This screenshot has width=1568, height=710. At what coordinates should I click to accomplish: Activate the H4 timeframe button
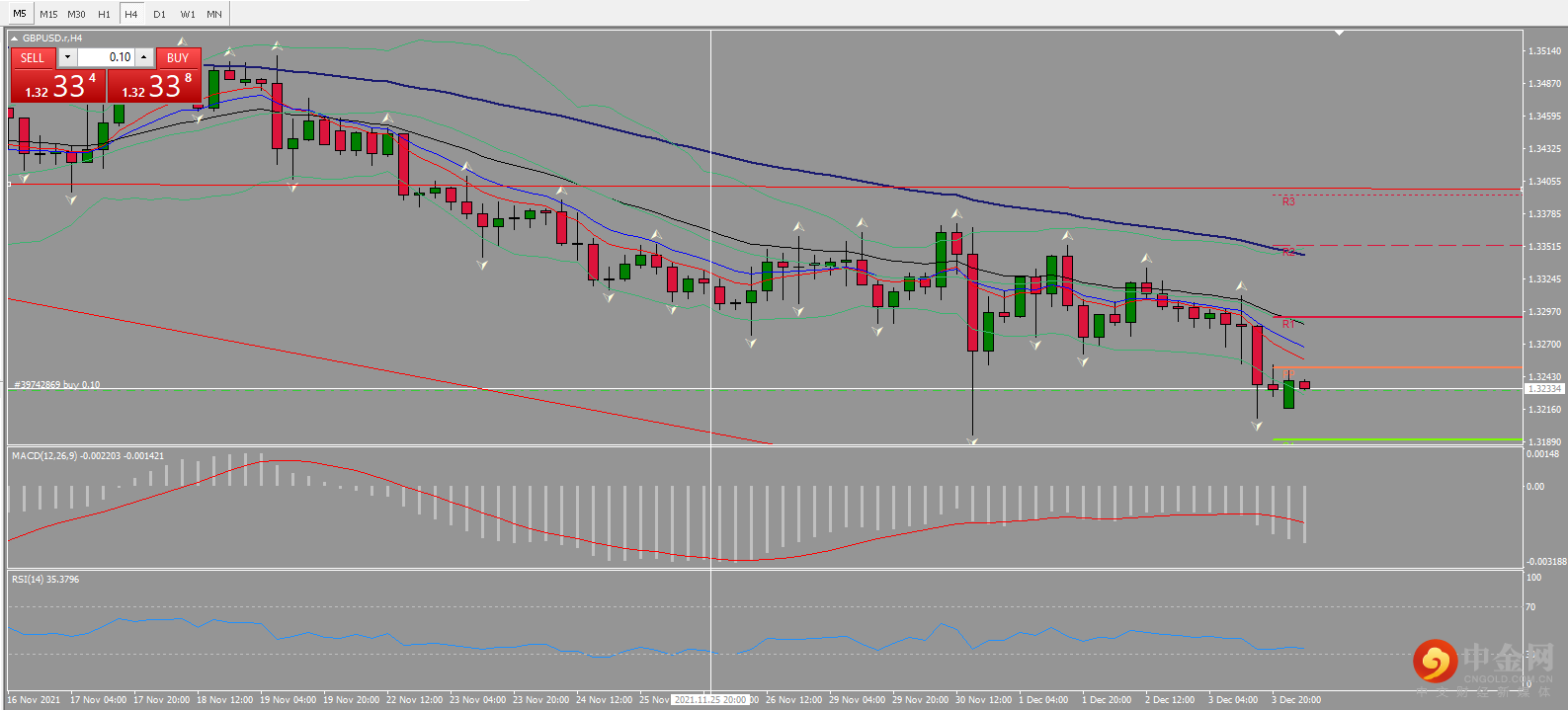(131, 14)
